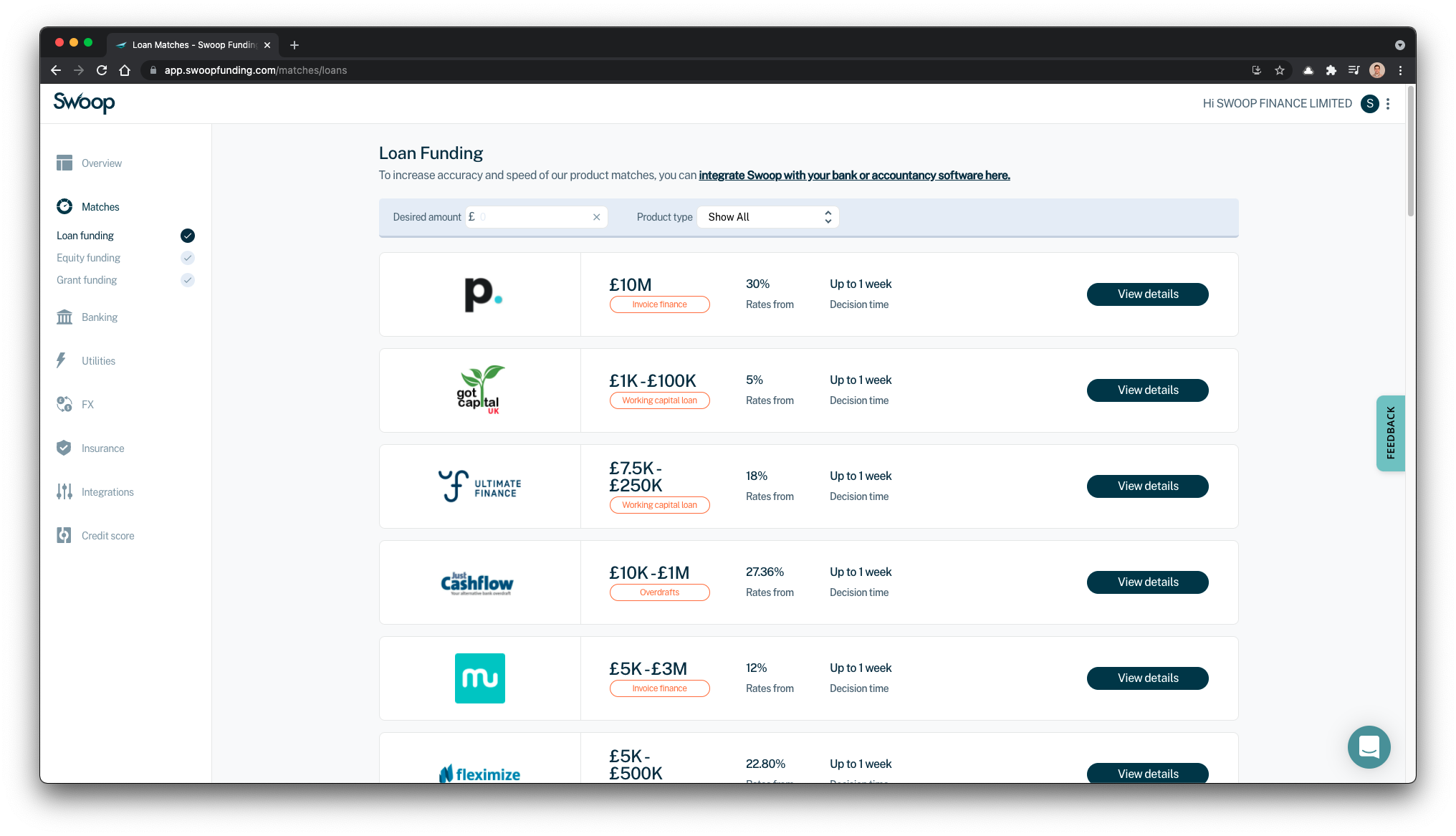1456x836 pixels.
Task: Open the FEEDBACK side panel
Action: [x=1390, y=433]
